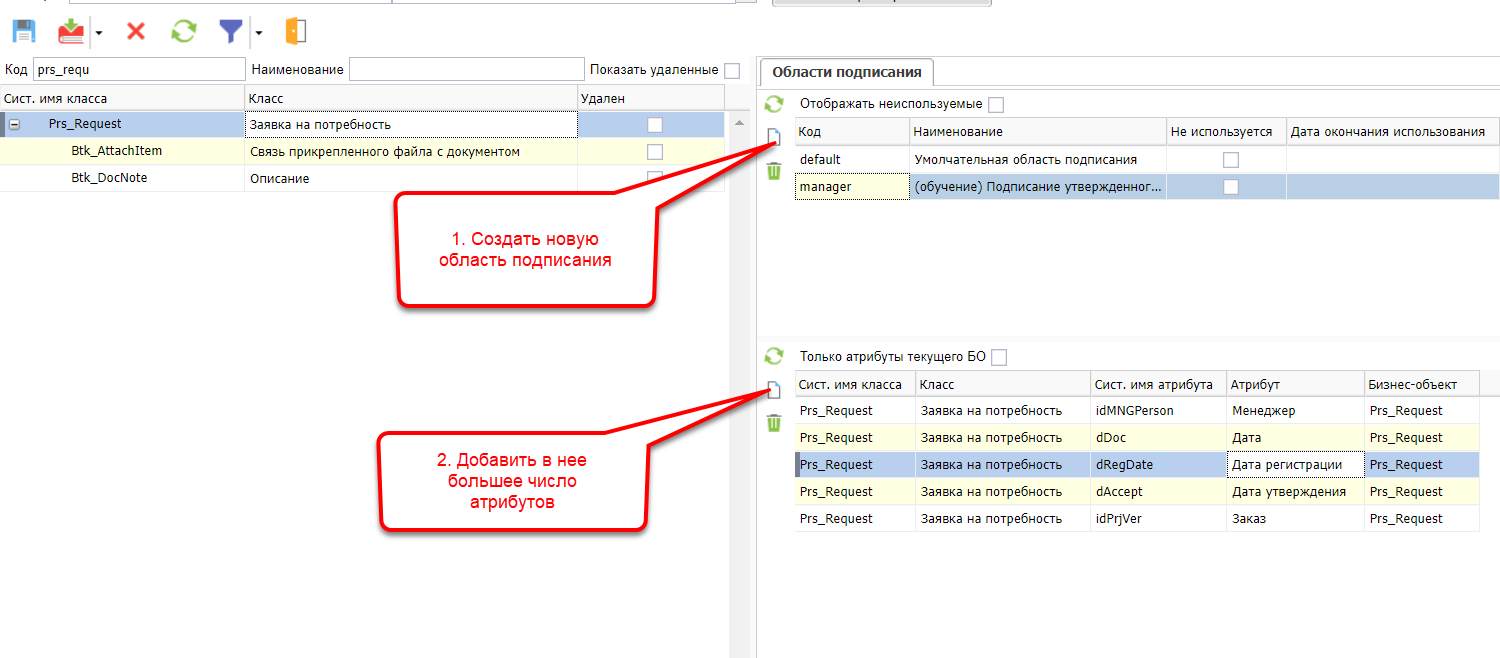Viewport: 1500px width, 658px height.
Task: Click the 'Наименование' column header in signing areas
Action: (1037, 132)
